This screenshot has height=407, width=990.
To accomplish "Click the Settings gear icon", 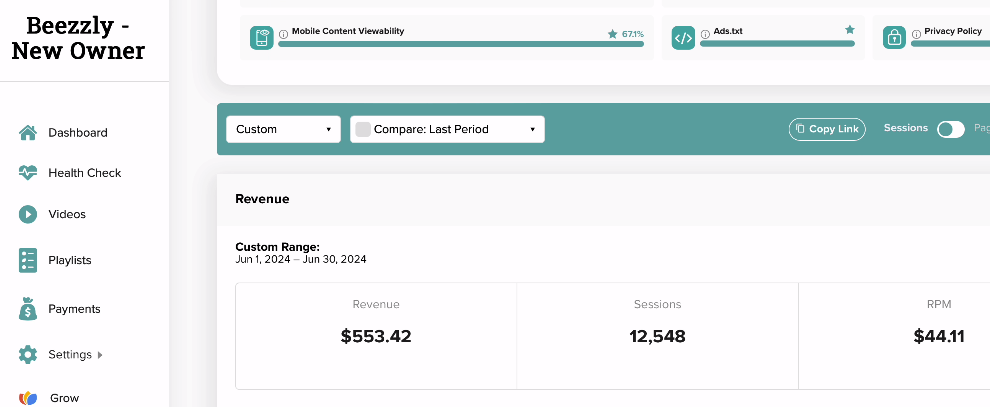I will [x=28, y=354].
